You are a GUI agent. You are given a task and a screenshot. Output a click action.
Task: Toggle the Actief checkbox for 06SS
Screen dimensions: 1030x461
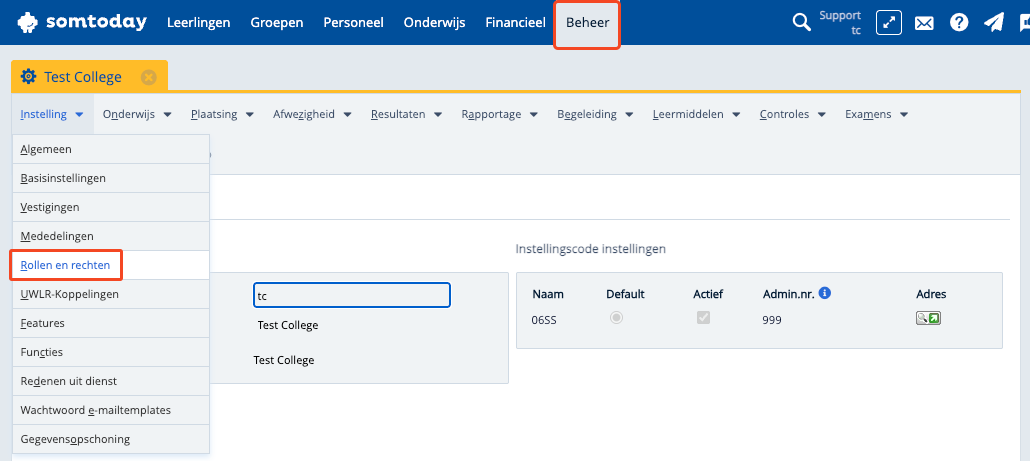[703, 318]
